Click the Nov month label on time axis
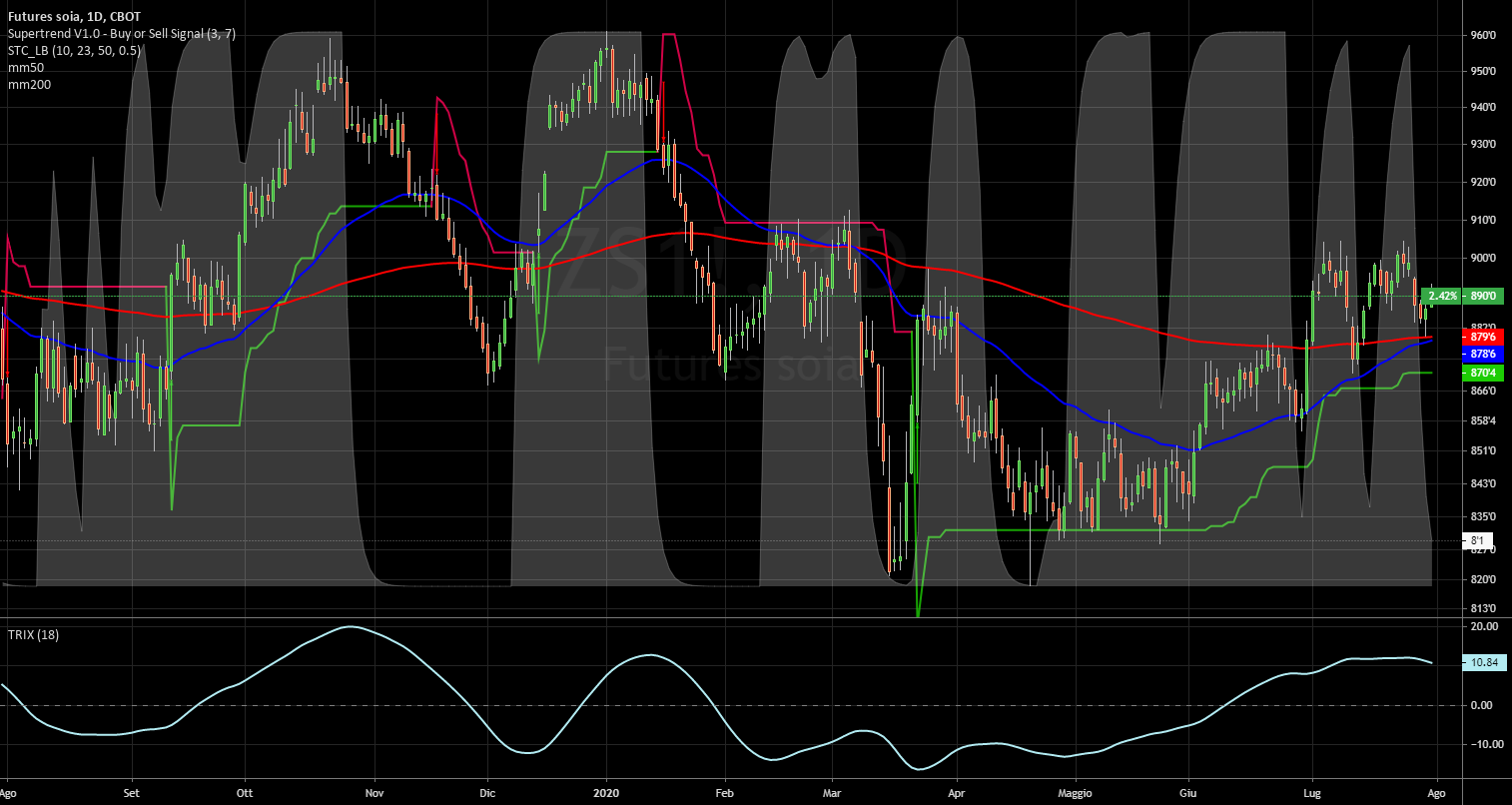1512x805 pixels. [x=375, y=791]
